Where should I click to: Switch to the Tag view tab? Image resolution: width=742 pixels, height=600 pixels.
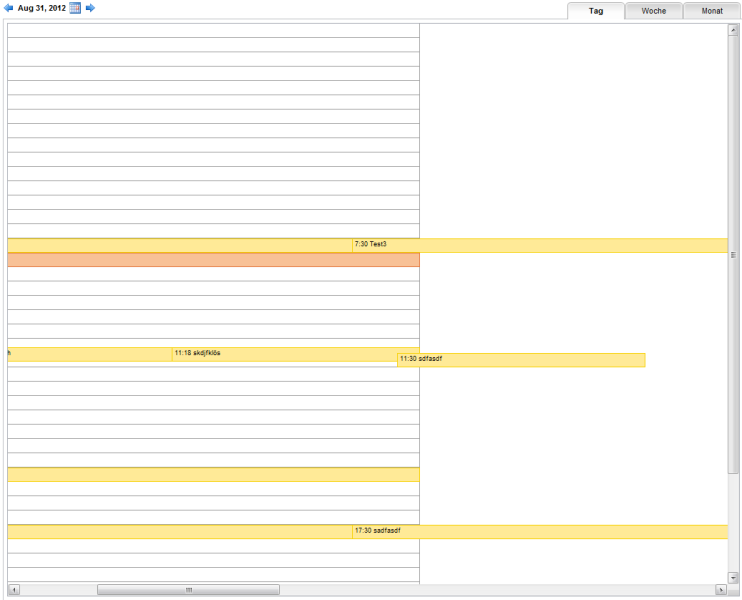[x=596, y=11]
